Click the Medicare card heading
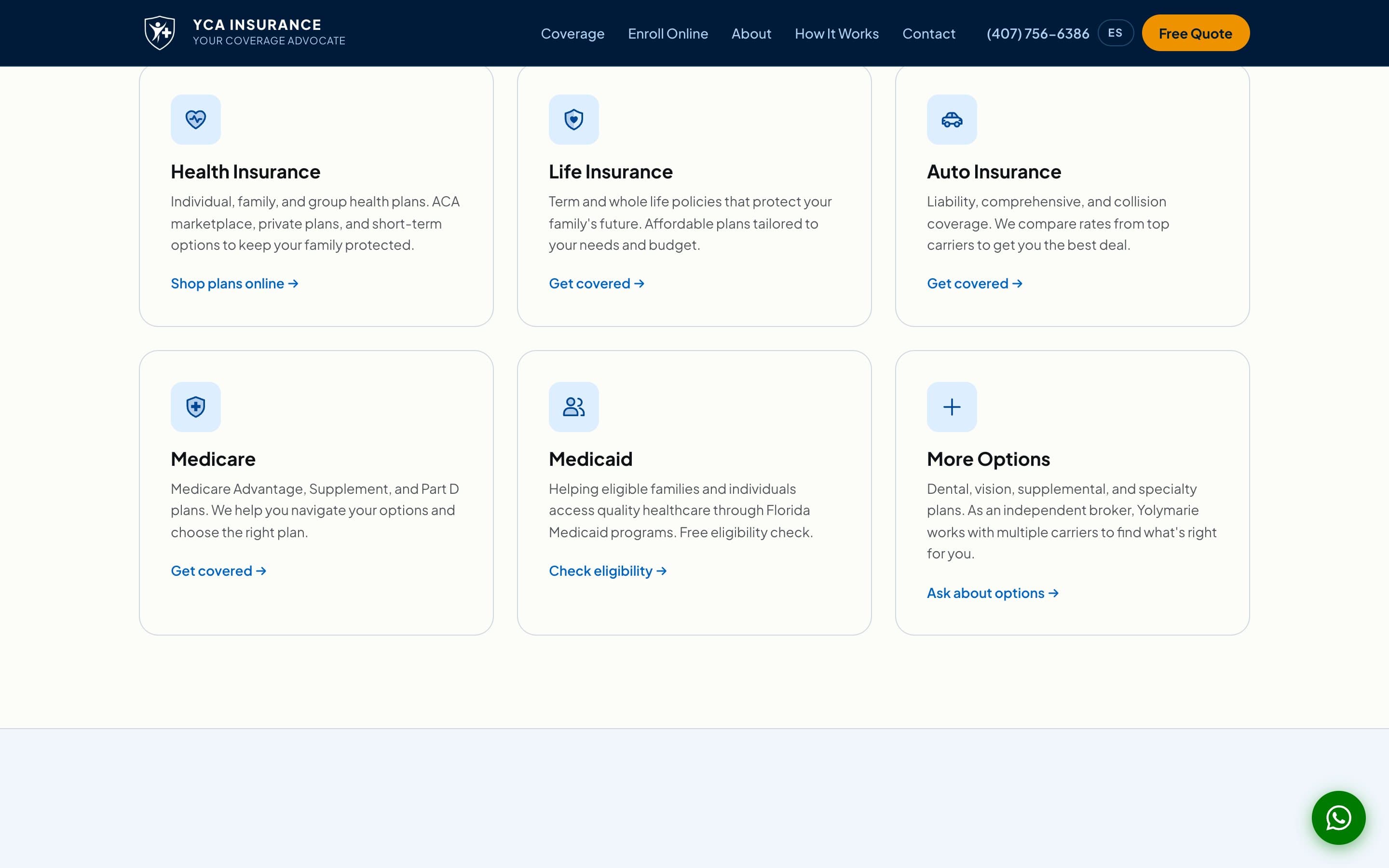 click(x=213, y=459)
